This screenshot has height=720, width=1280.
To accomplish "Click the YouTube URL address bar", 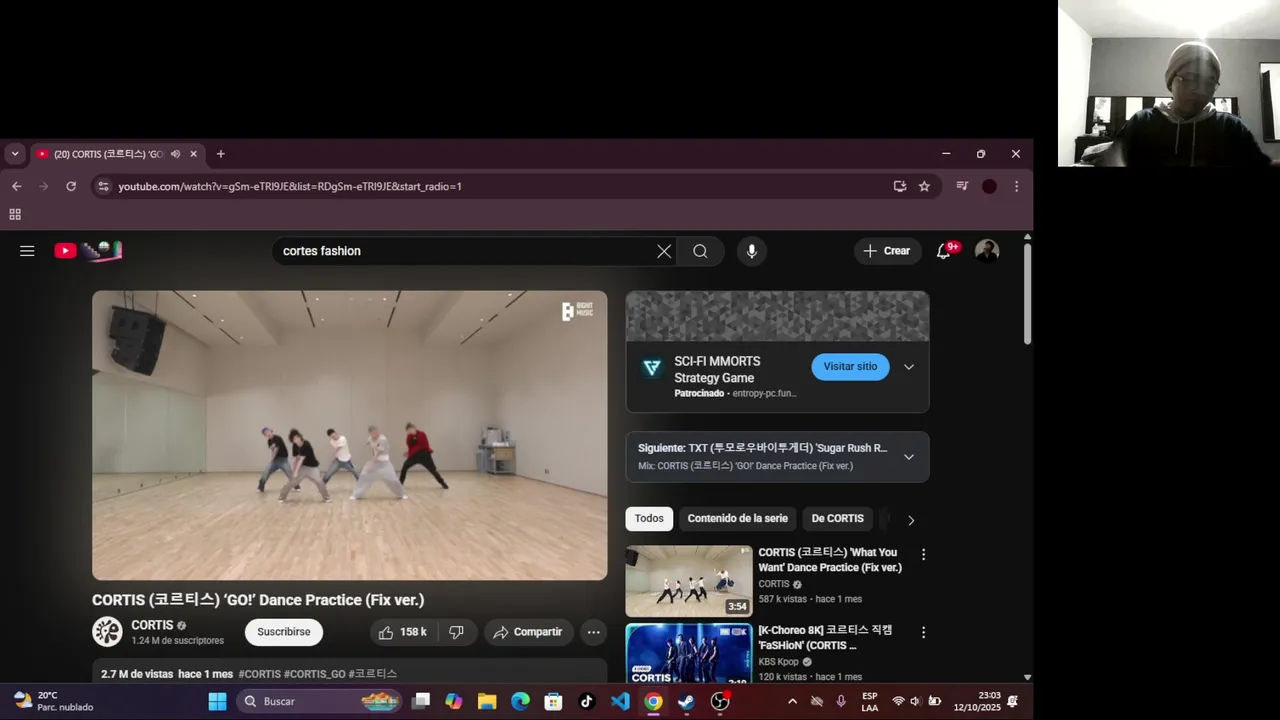I will (500, 186).
